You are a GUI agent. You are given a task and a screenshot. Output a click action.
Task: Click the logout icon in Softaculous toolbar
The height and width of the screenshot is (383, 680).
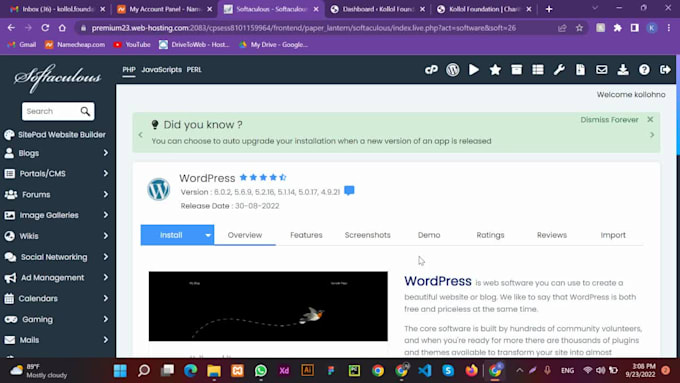click(x=665, y=70)
